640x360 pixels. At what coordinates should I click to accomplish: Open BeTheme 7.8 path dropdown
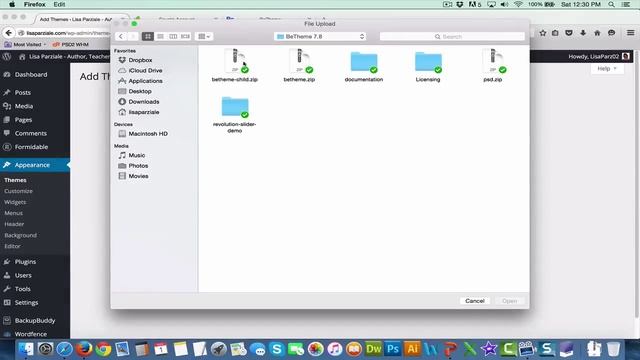pyautogui.click(x=320, y=36)
